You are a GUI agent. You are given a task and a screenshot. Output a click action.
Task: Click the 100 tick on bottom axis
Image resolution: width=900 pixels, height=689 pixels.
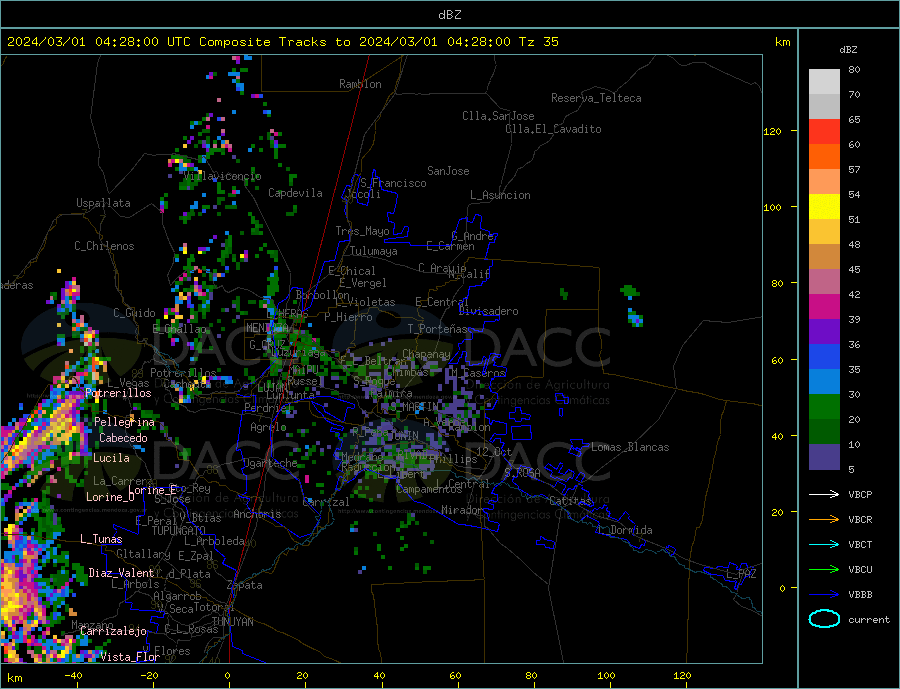(x=607, y=675)
